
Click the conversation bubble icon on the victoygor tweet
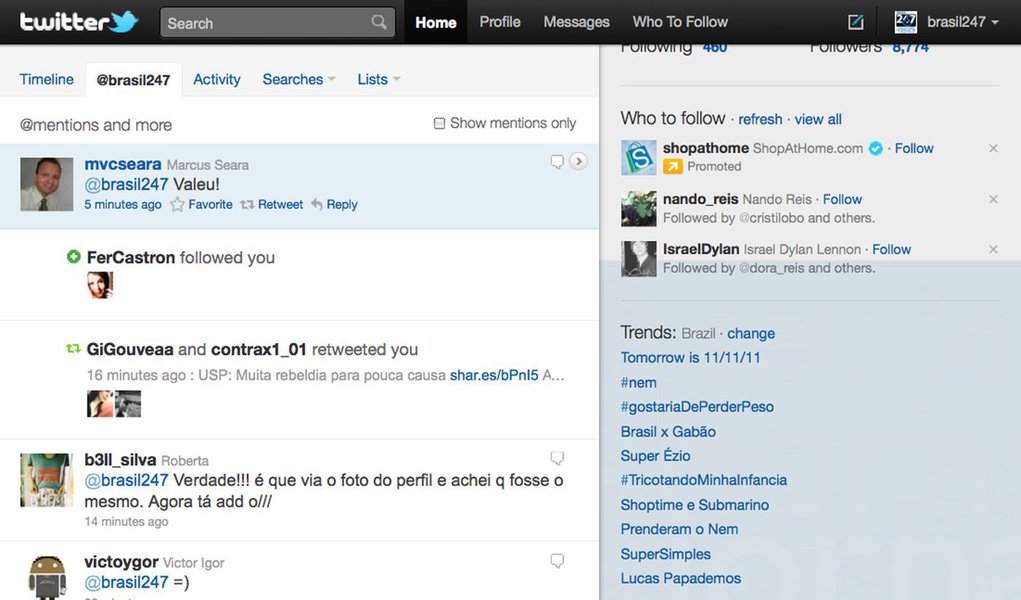(x=557, y=560)
